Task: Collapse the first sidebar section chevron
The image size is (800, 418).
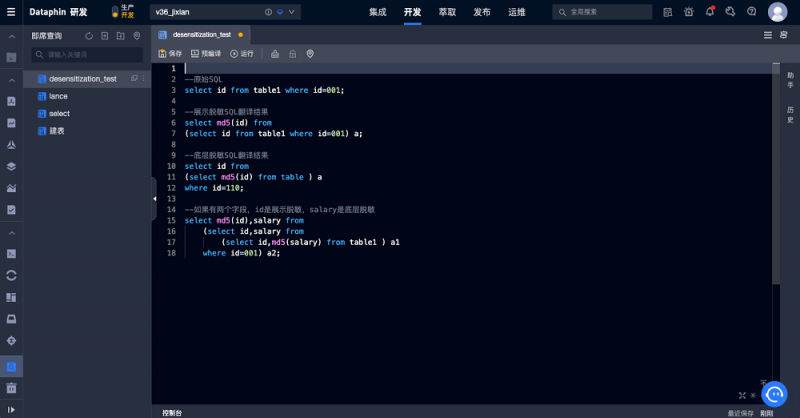Action: point(11,35)
